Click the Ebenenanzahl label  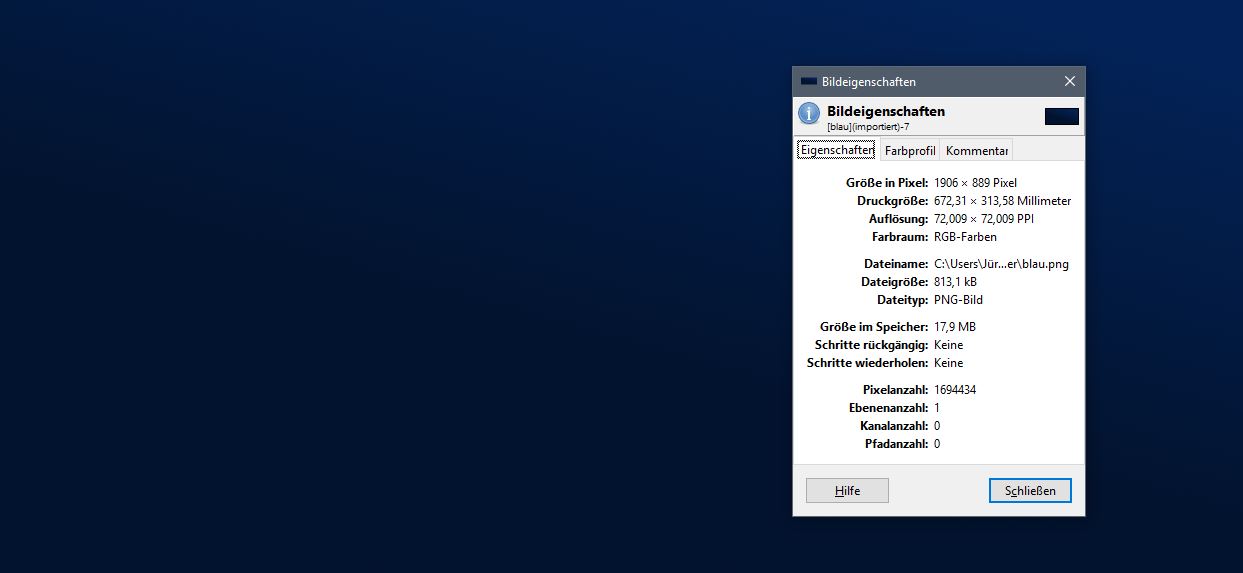tap(889, 408)
